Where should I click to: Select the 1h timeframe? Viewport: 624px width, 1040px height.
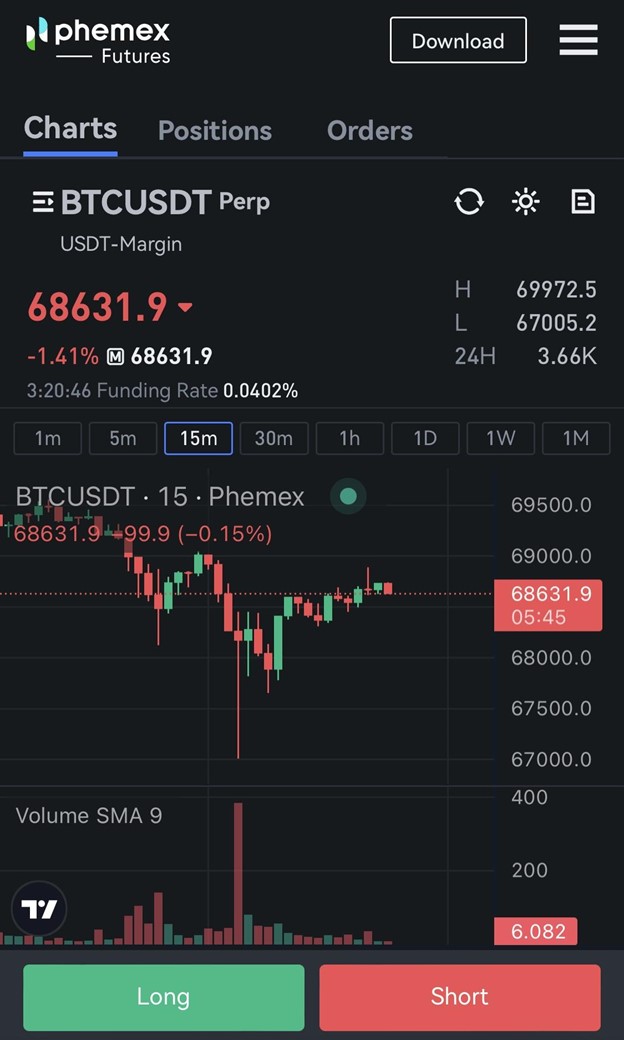pyautogui.click(x=349, y=438)
